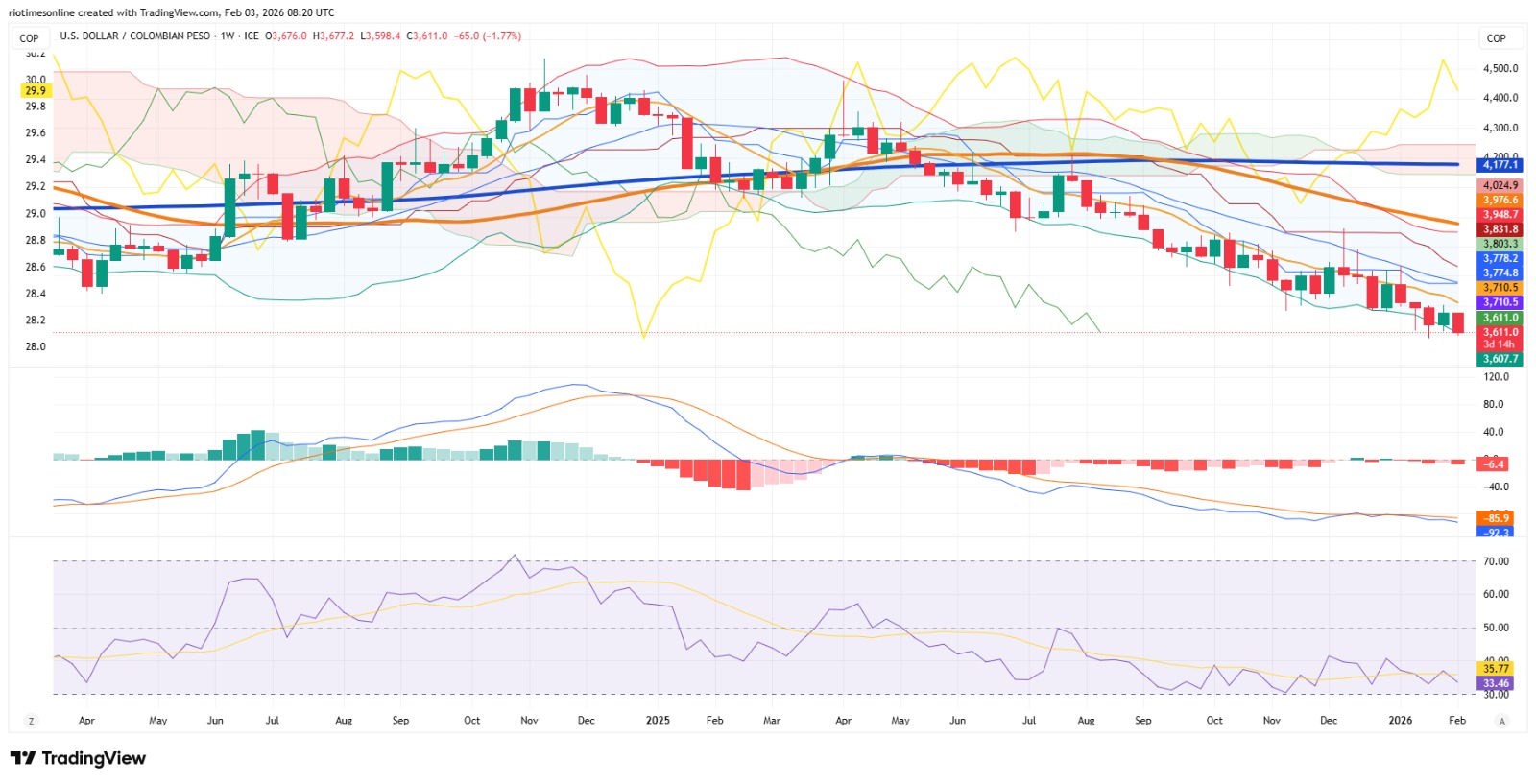The image size is (1536, 784).
Task: Click the ICE exchange label in chart header
Action: 252,36
